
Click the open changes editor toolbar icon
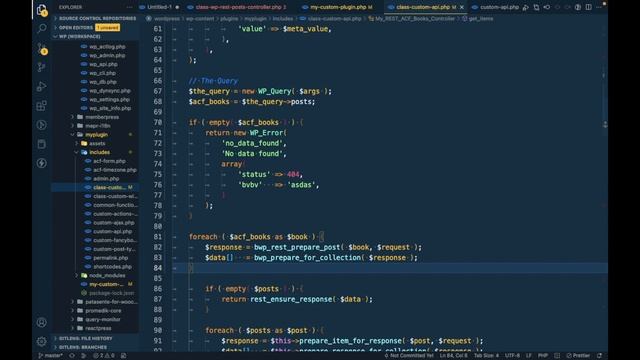[536, 7]
